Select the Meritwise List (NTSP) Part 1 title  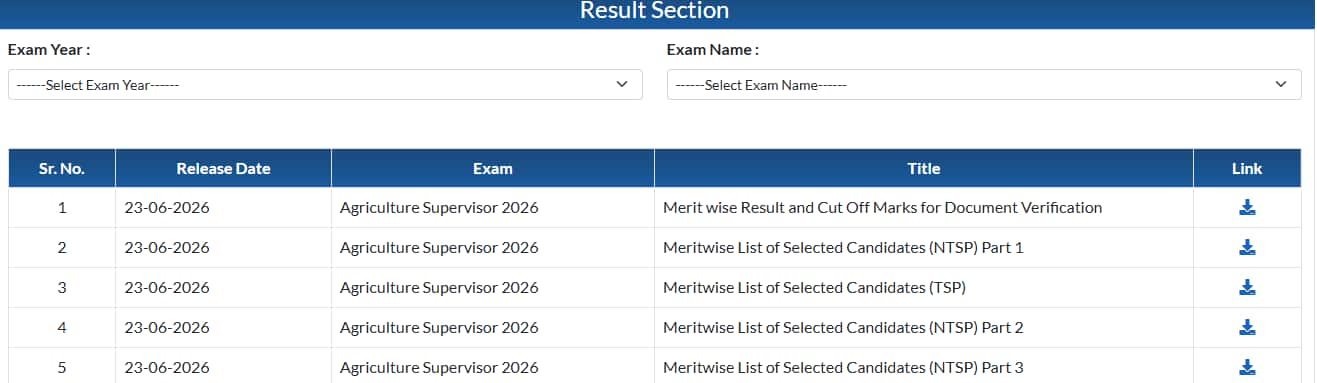(x=843, y=248)
